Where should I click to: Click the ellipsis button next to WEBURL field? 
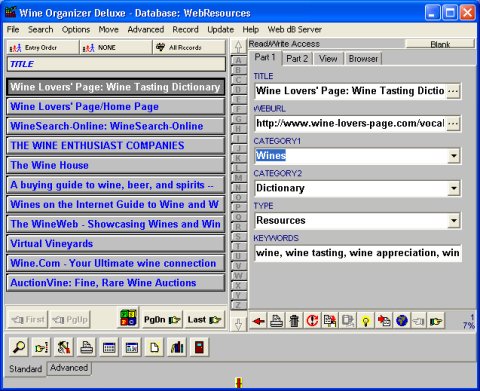point(453,124)
